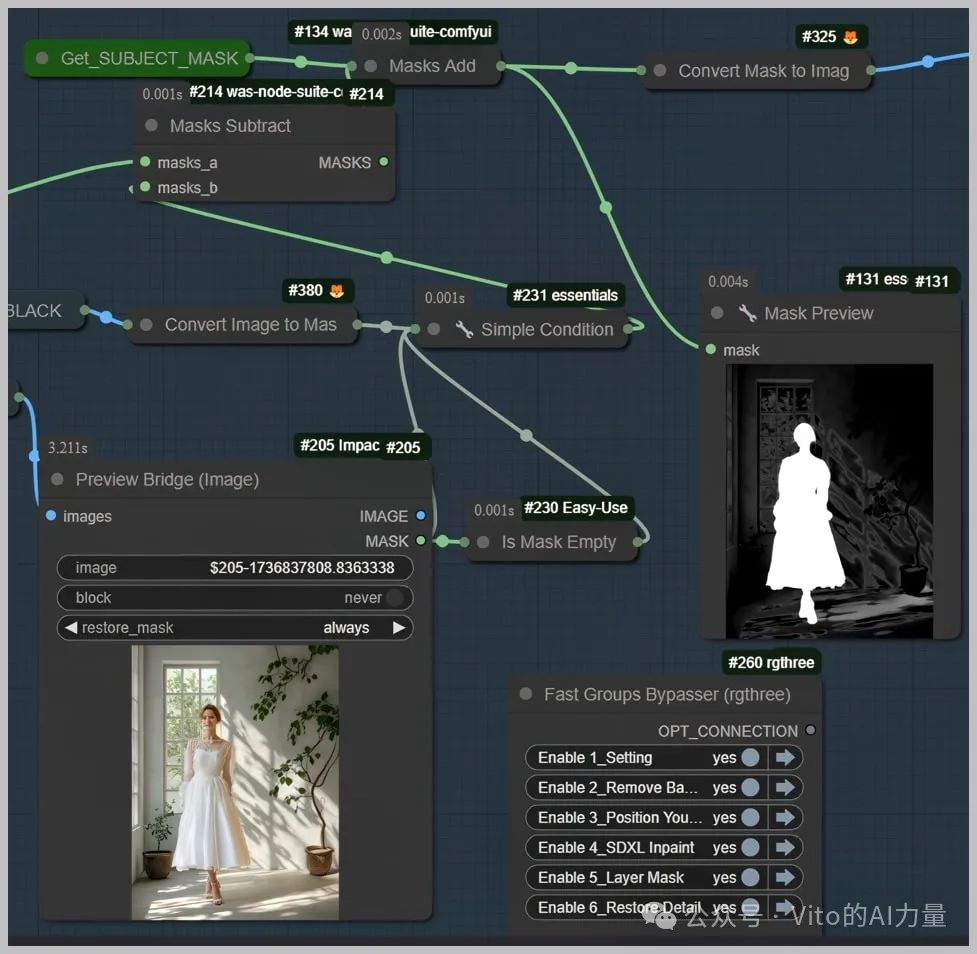Screen dimensions: 977x954
Task: Collapse the Masks Subtract node
Action: 151,125
